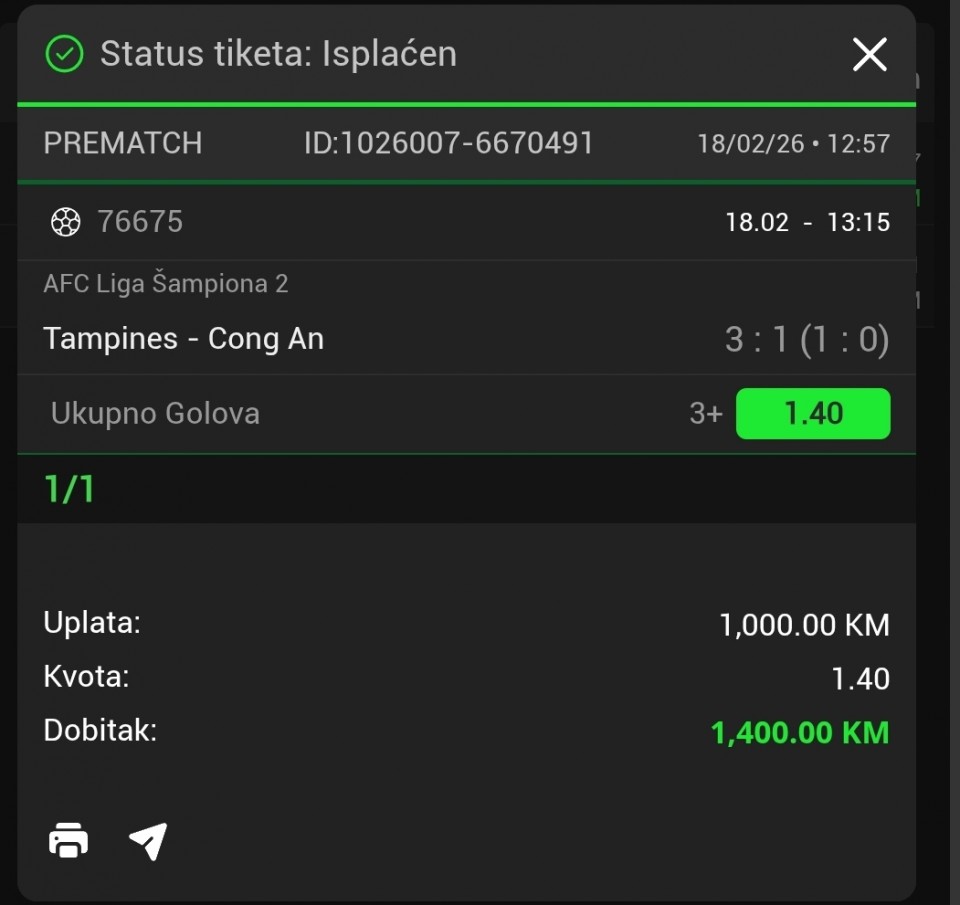Click the 3+ goals selection label

coord(705,414)
